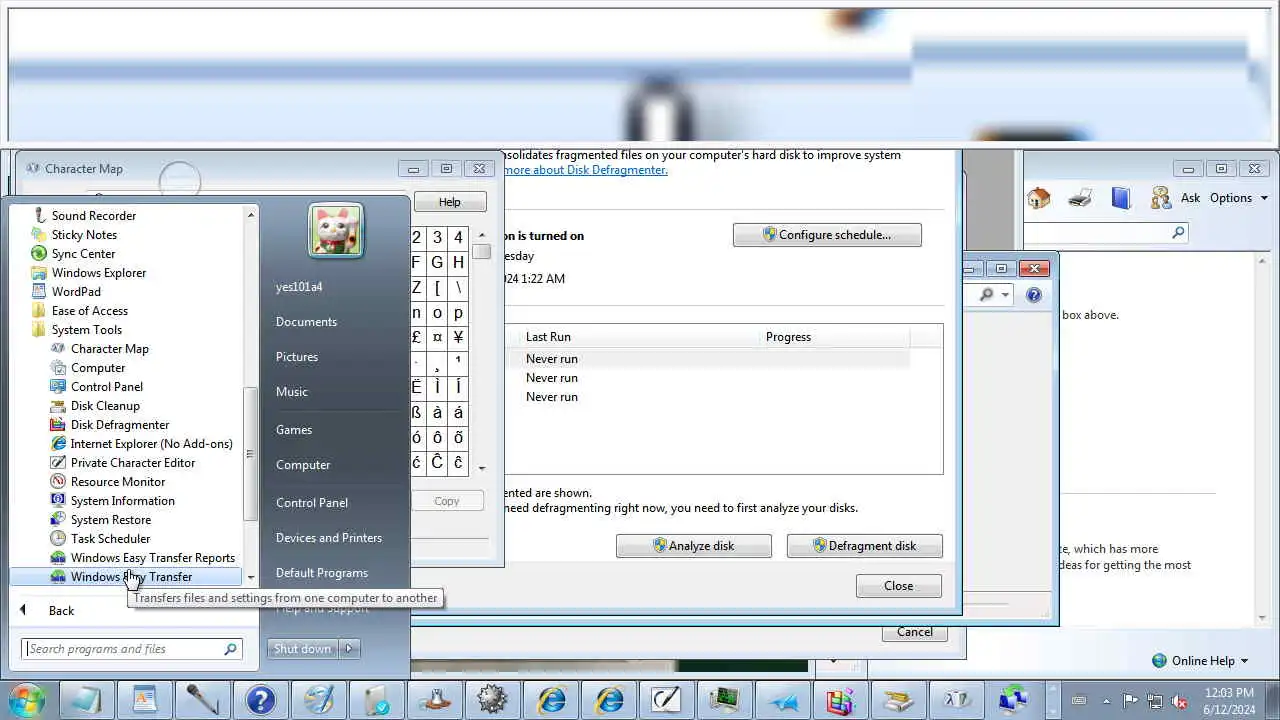This screenshot has width=1280, height=720.
Task: Click Start menu programs list scrollbar thumb
Action: 250,453
